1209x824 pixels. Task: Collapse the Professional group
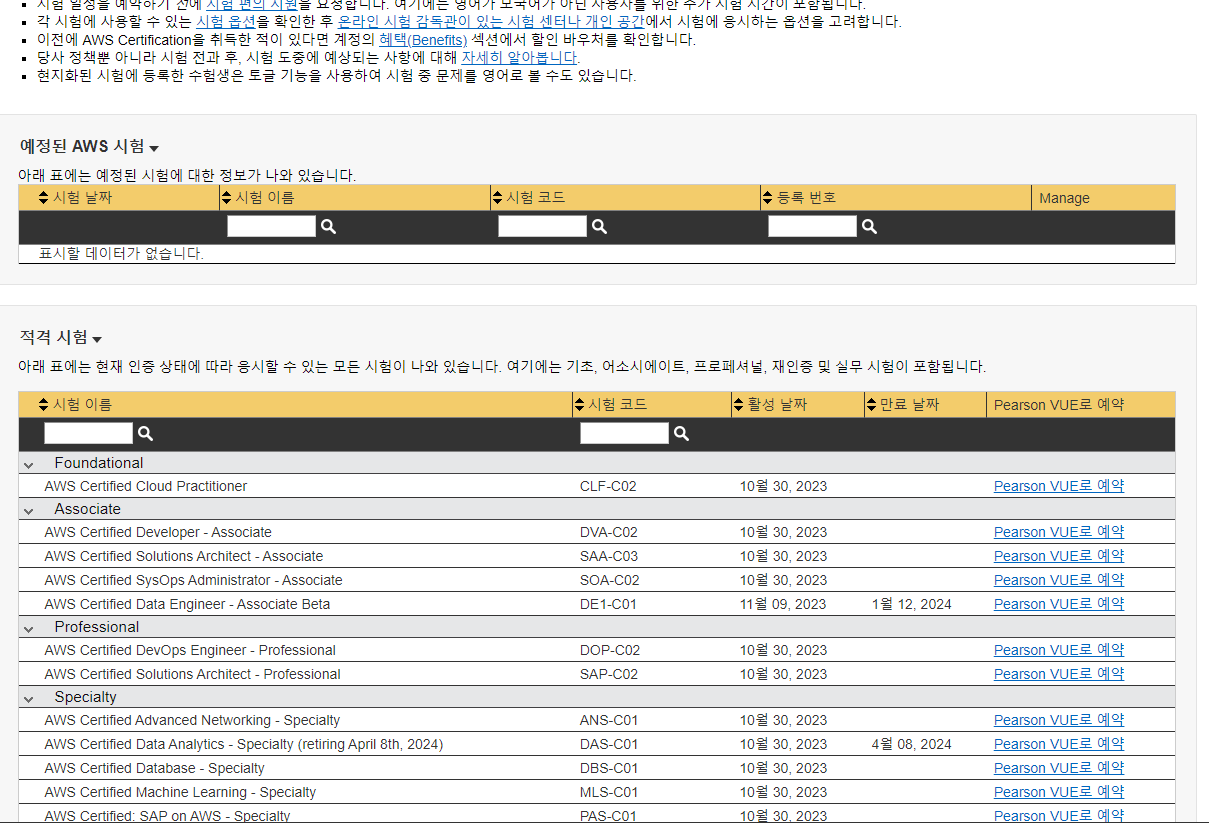30,628
